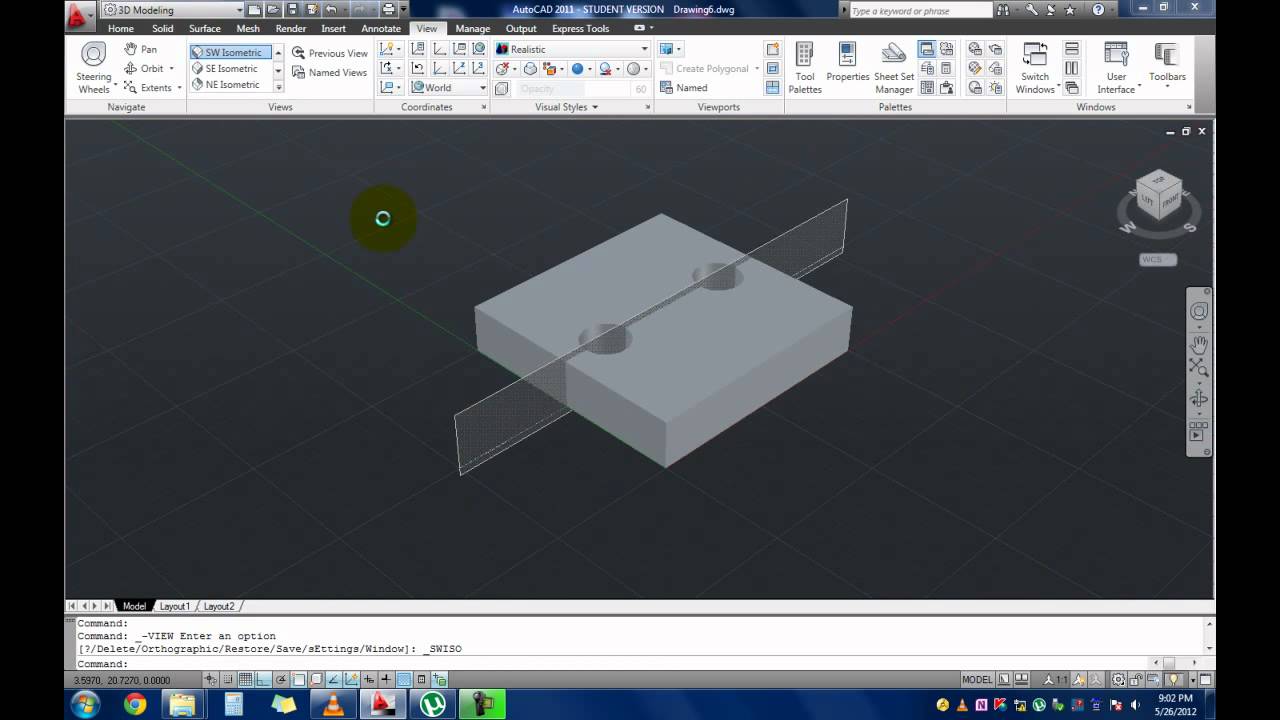The height and width of the screenshot is (720, 1280).
Task: Click the Zoom Extents tool
Action: point(148,87)
